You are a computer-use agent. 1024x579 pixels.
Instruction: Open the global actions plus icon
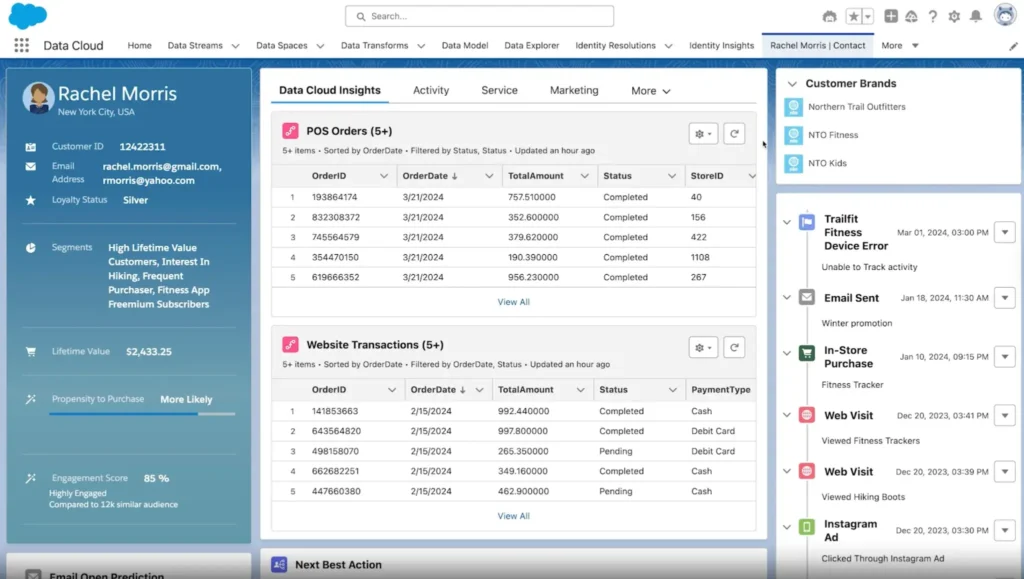(x=891, y=16)
